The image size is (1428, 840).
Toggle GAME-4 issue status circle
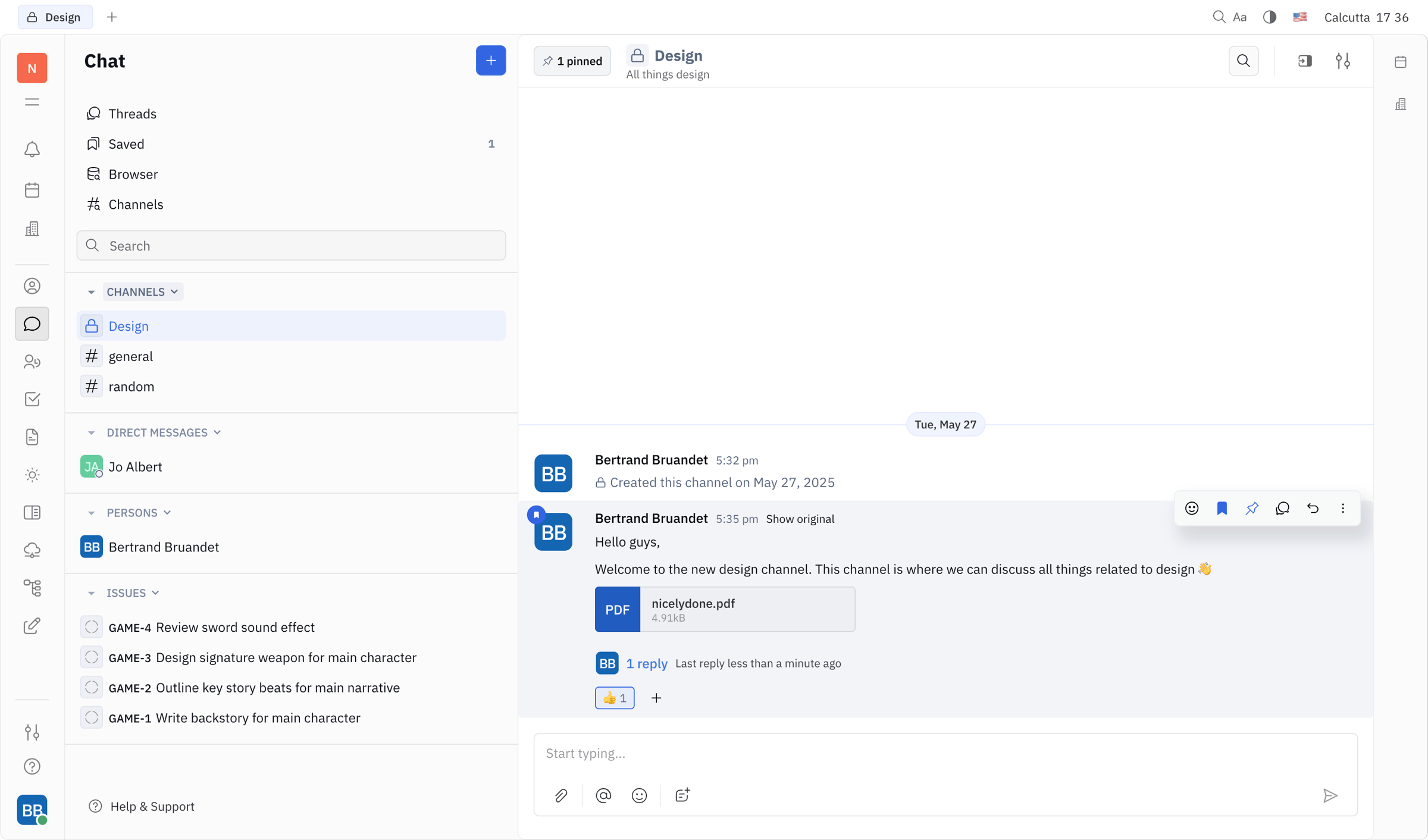click(92, 627)
